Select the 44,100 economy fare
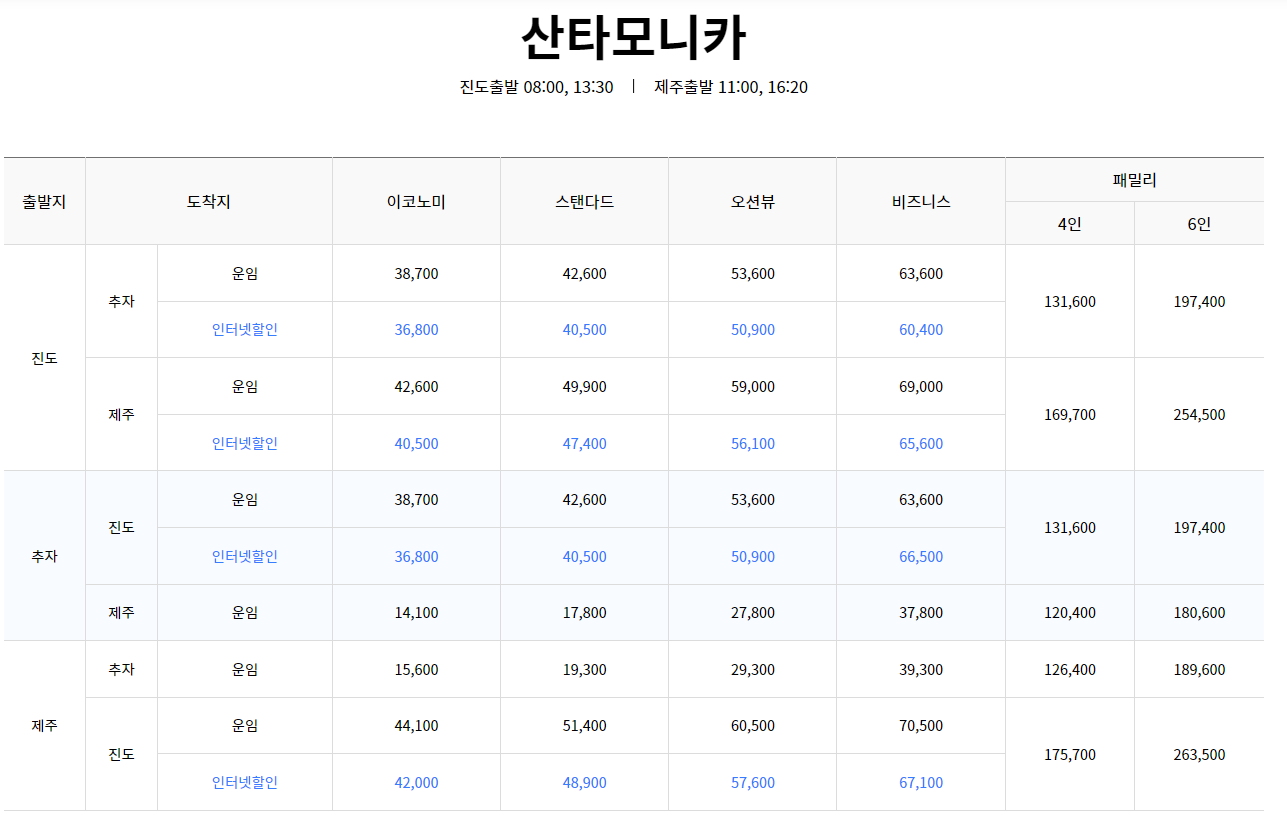 click(416, 726)
